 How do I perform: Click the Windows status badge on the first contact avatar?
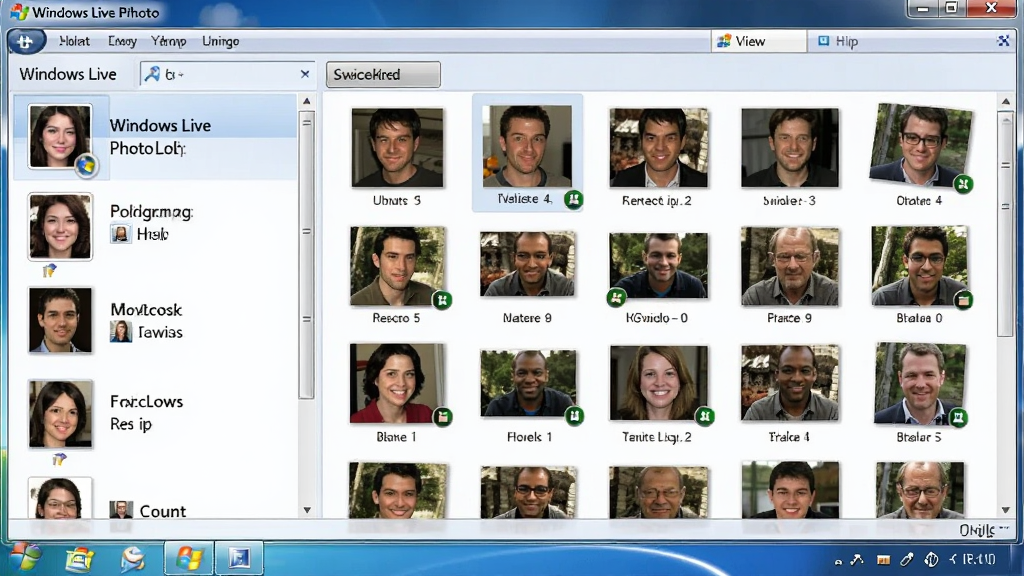click(86, 165)
